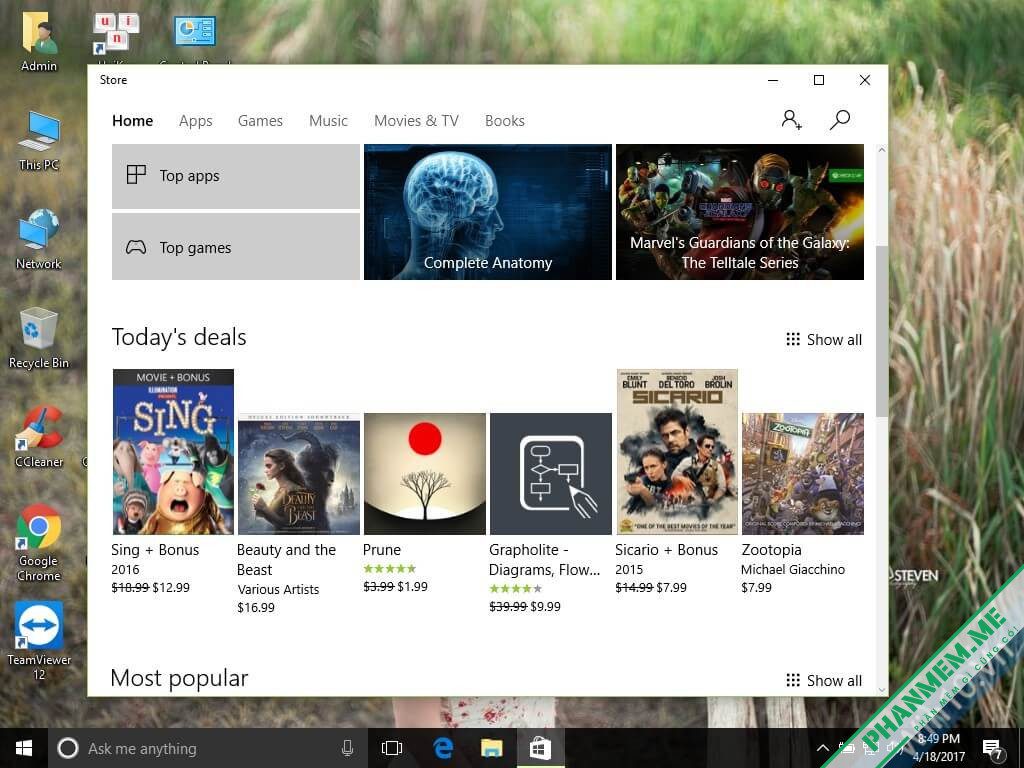Click the Store vertical scrollbar thumb
This screenshot has width=1024, height=768.
[x=882, y=330]
